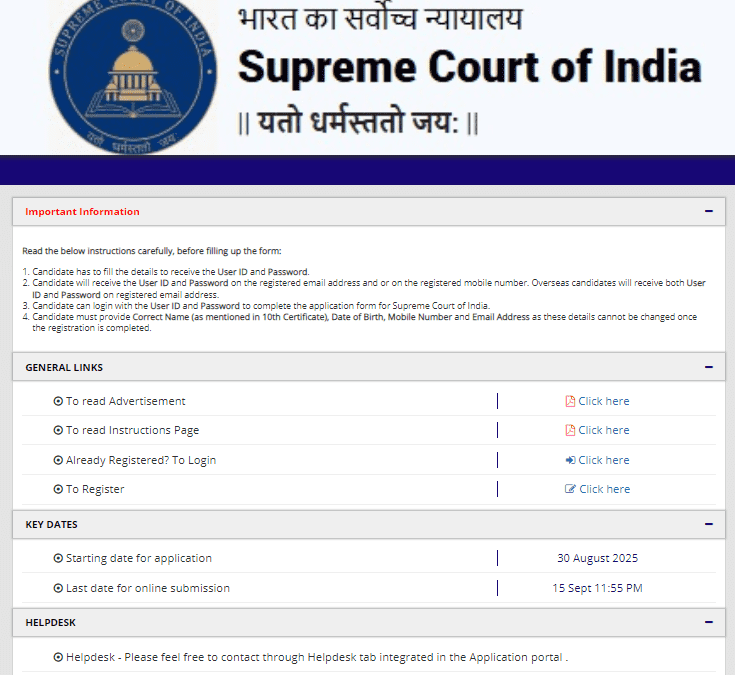Viewport: 735px width, 675px height.
Task: Click the PDF icon for Instructions Page
Action: coord(570,430)
